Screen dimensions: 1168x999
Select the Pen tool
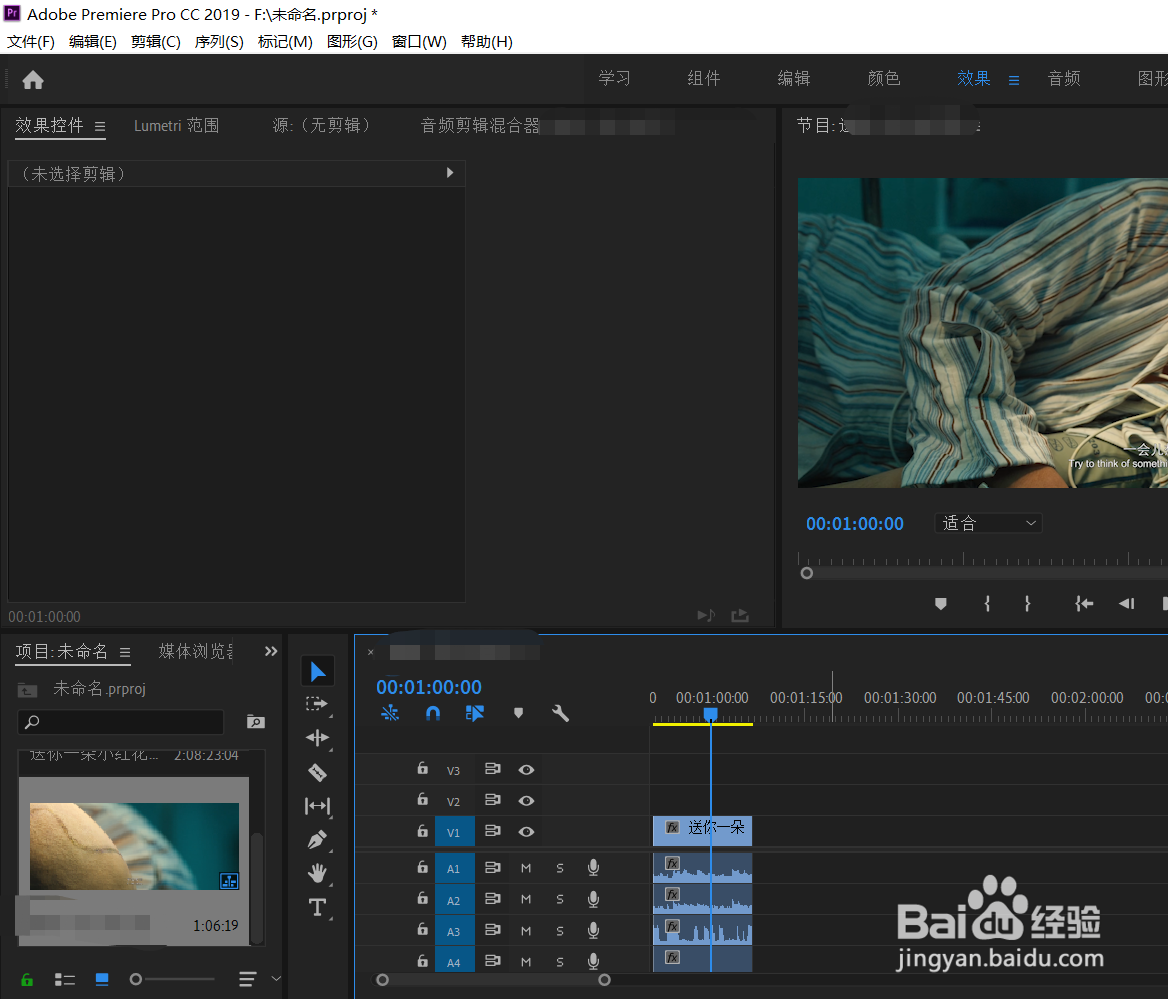click(x=317, y=840)
